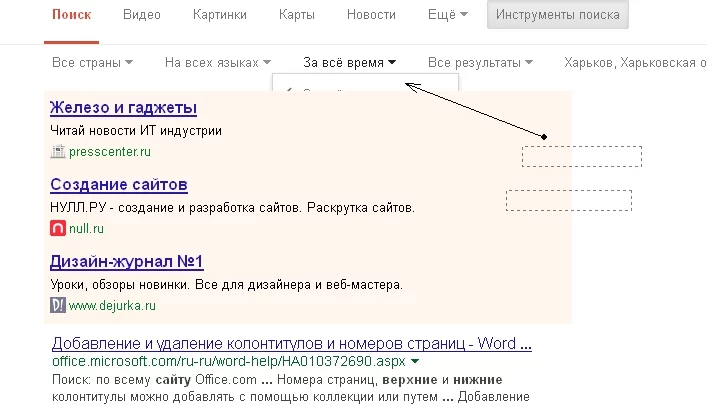Click the Харьков location text

[635, 62]
